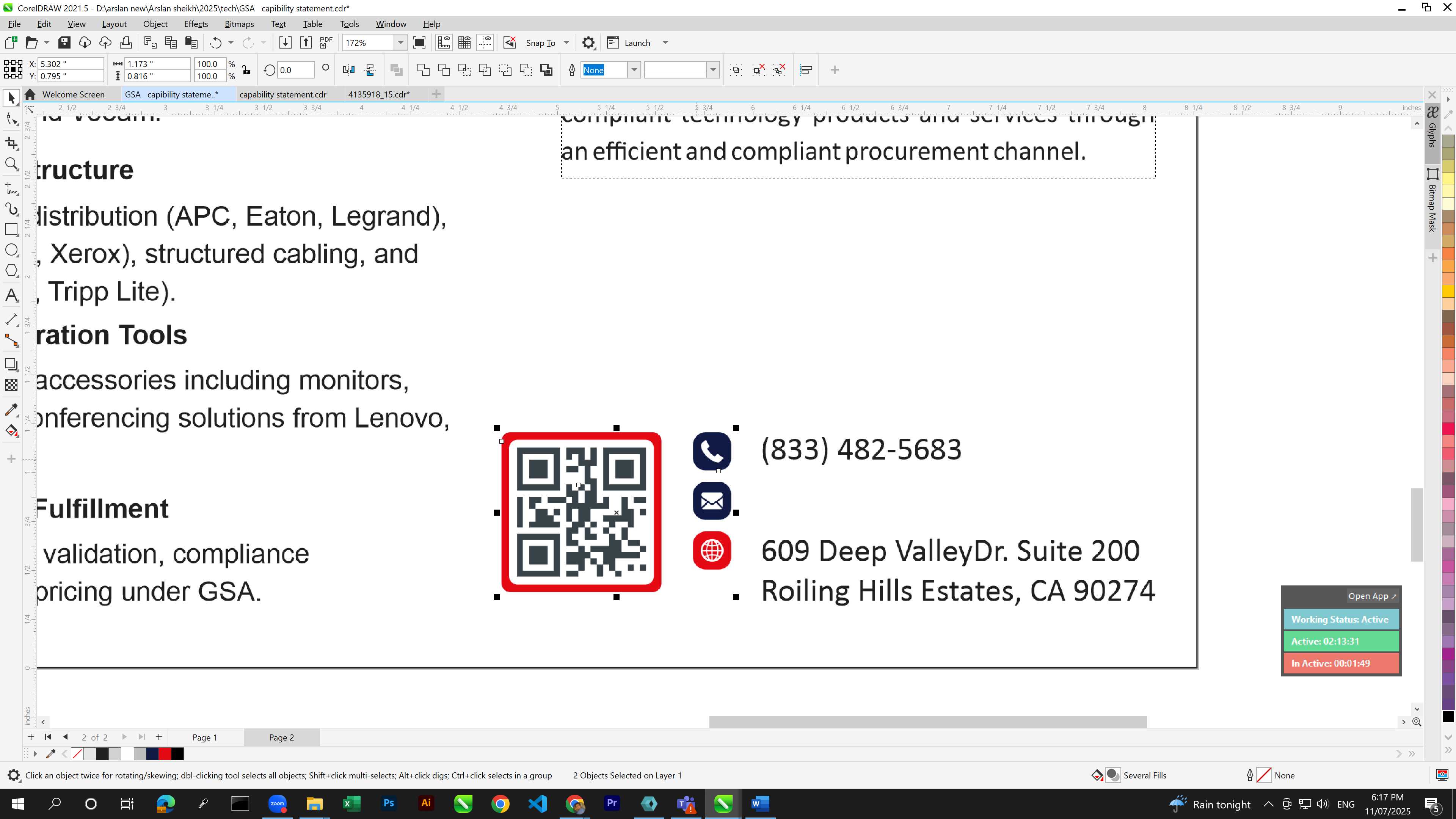
Task: Select the Ellipse tool
Action: (11, 250)
